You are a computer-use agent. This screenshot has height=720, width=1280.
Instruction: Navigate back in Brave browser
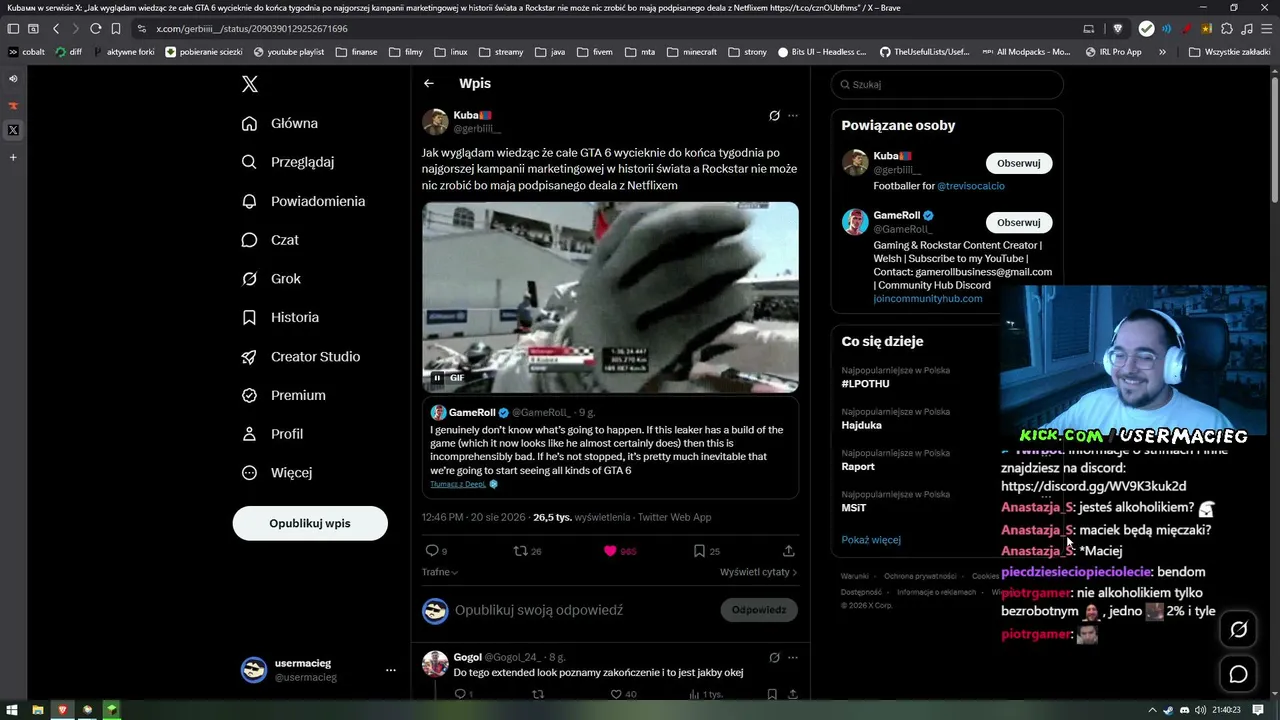click(56, 29)
